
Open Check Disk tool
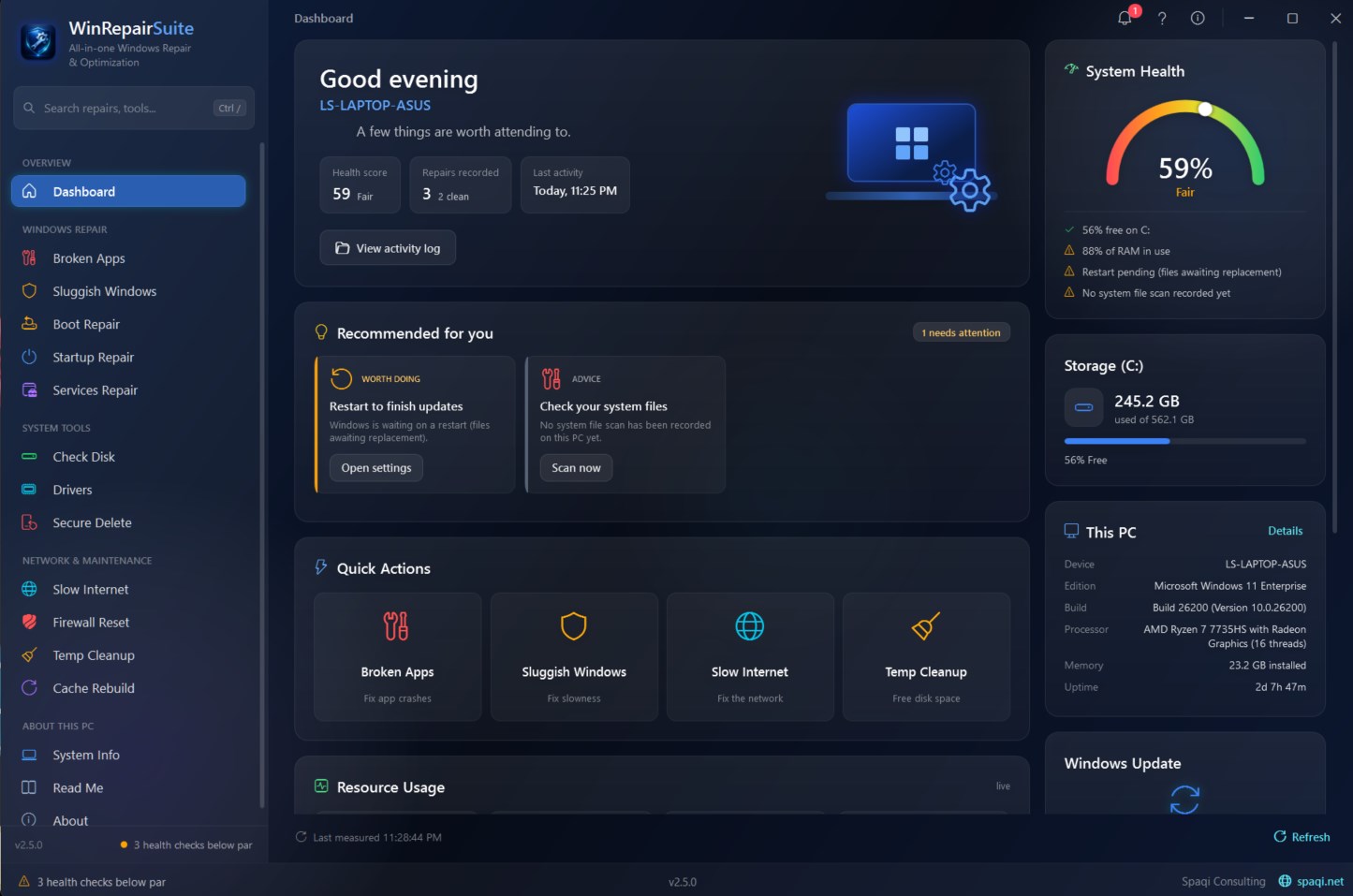pyautogui.click(x=128, y=457)
